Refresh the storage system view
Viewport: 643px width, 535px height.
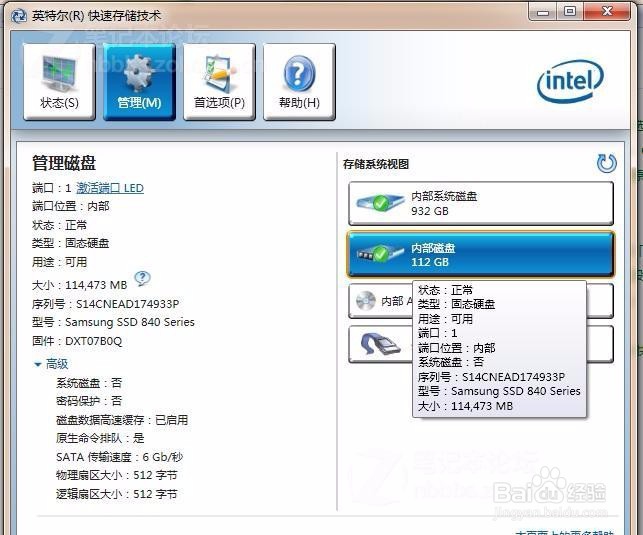[x=607, y=163]
